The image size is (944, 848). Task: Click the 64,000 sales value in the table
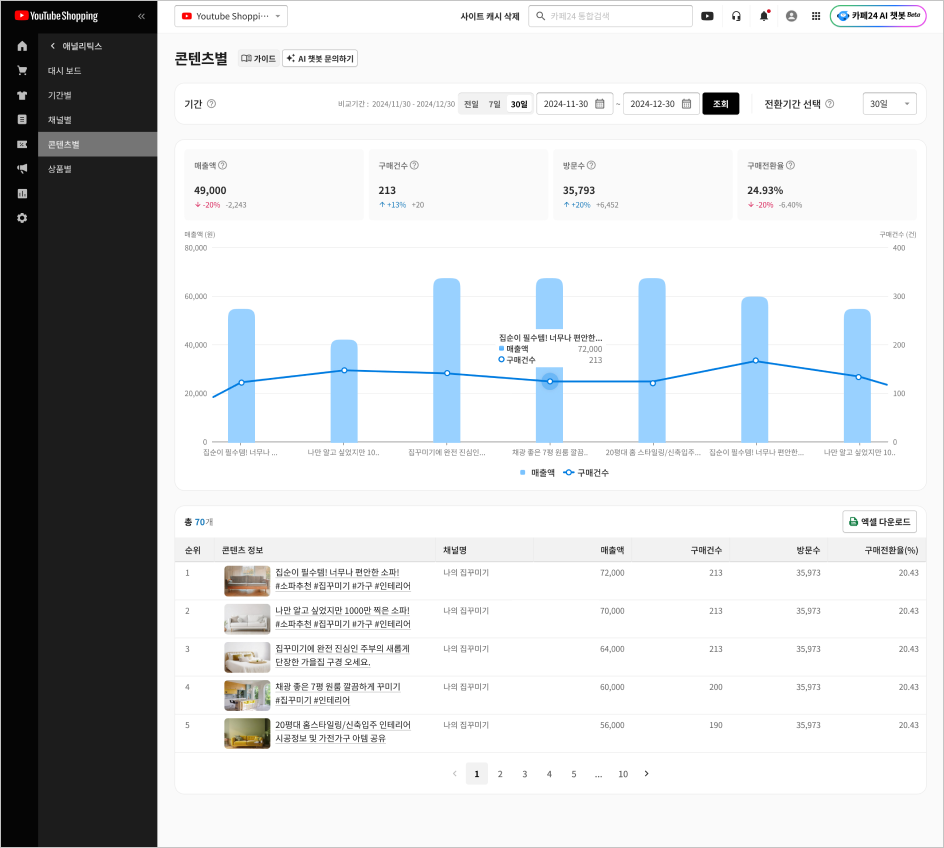pos(612,649)
